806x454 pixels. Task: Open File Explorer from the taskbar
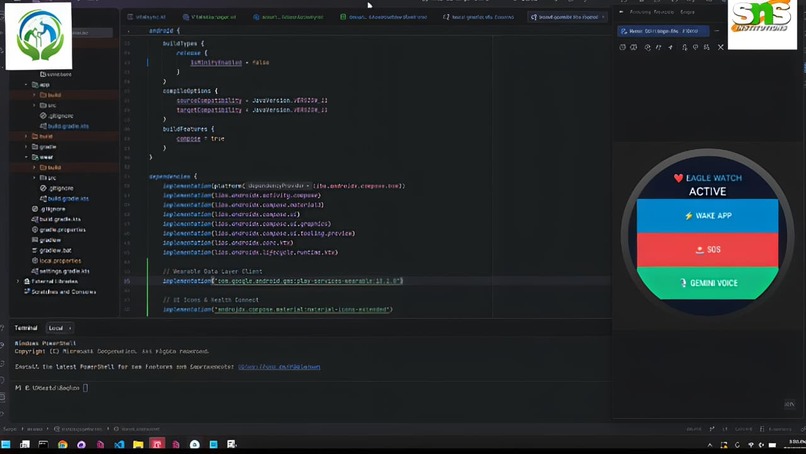(x=138, y=444)
